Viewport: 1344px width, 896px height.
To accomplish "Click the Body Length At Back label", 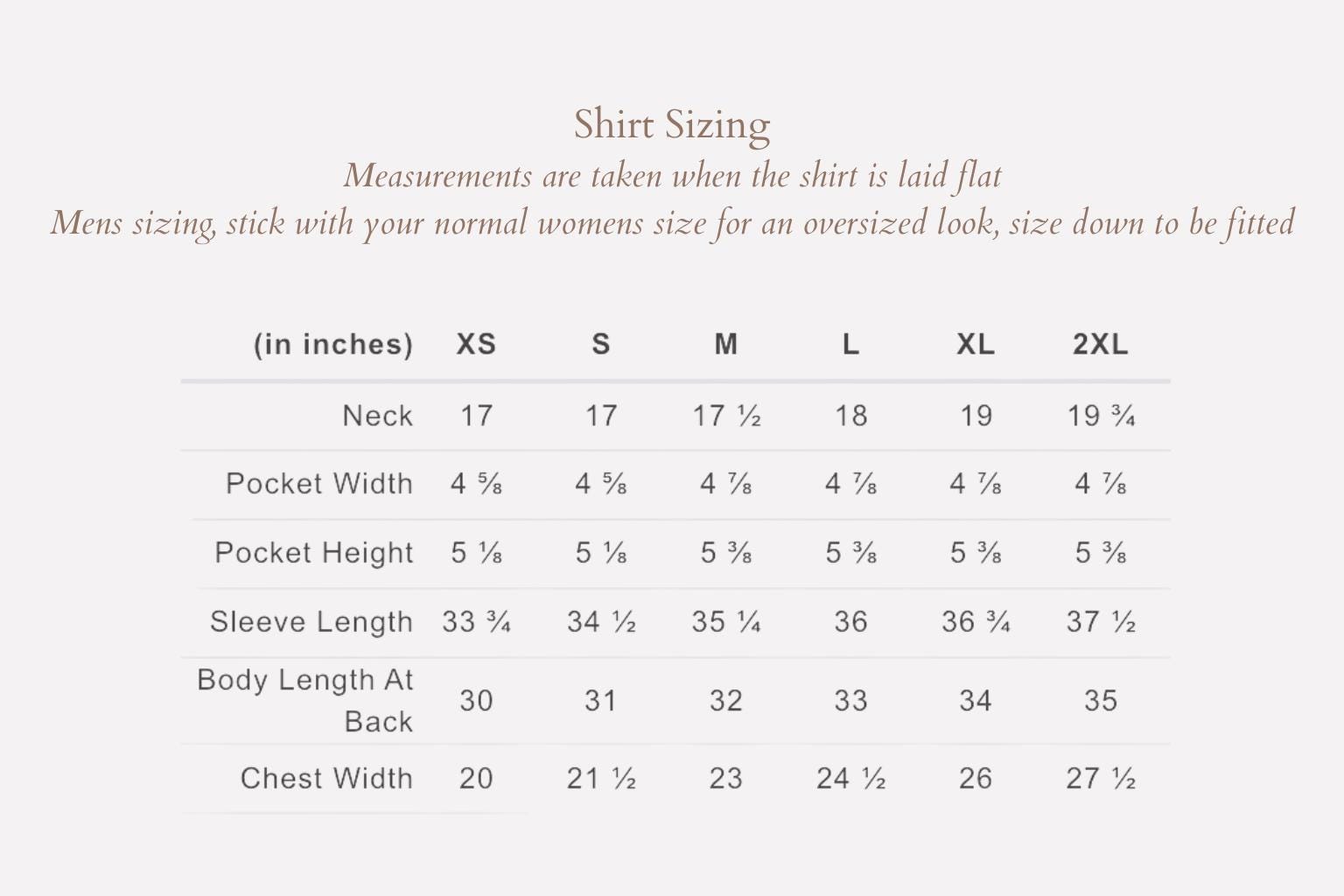I will [305, 701].
